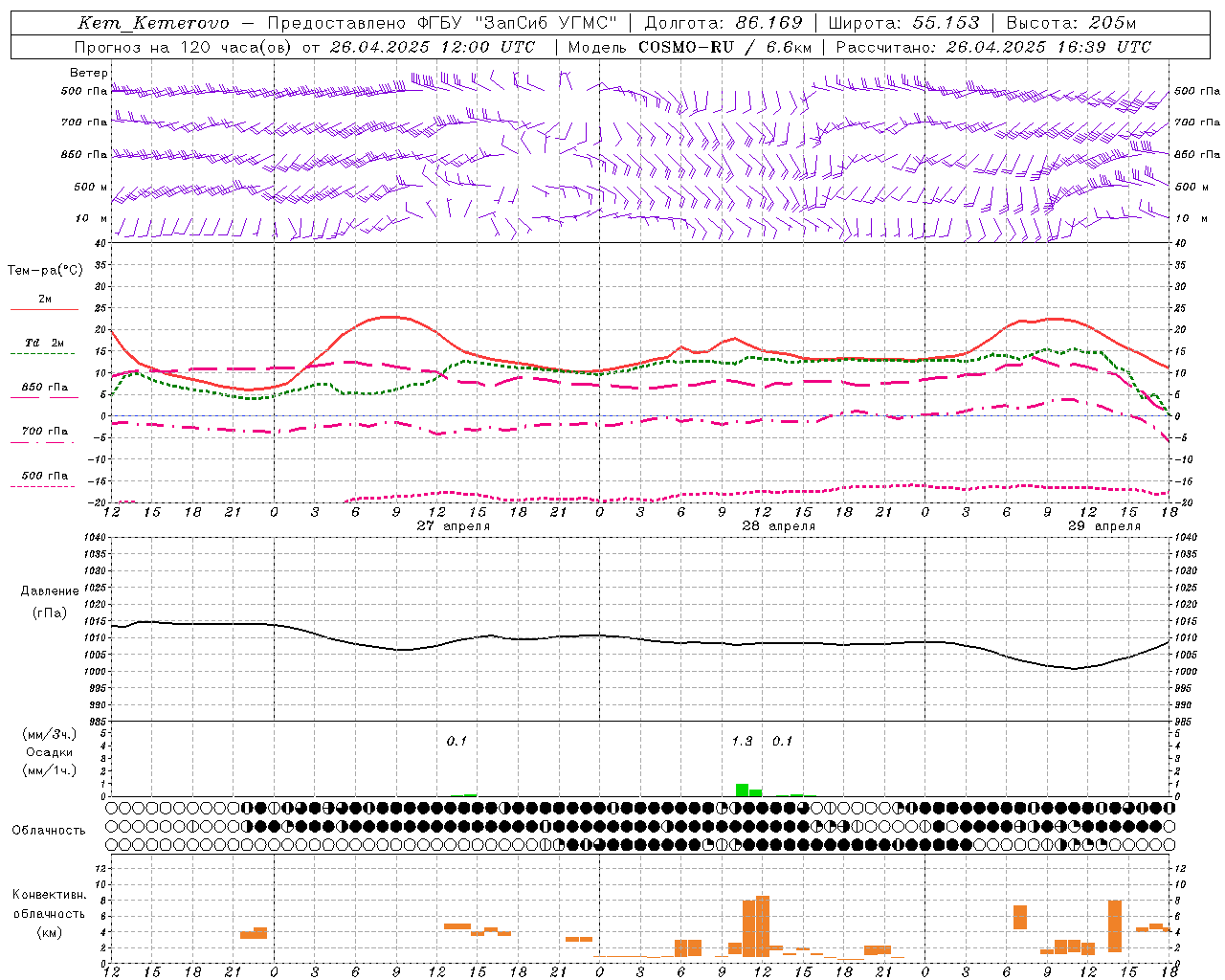1225x980 pixels.
Task: Select the model label COSMO-RU / 6.6км
Action: (x=725, y=47)
